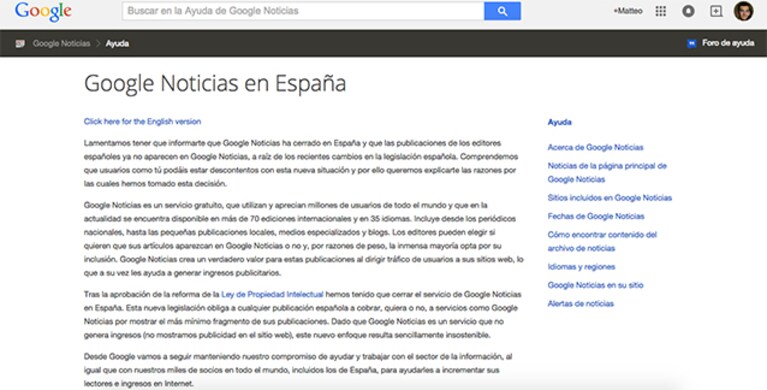The image size is (767, 390).
Task: Click the Google Noticias en España heading
Action: (215, 83)
